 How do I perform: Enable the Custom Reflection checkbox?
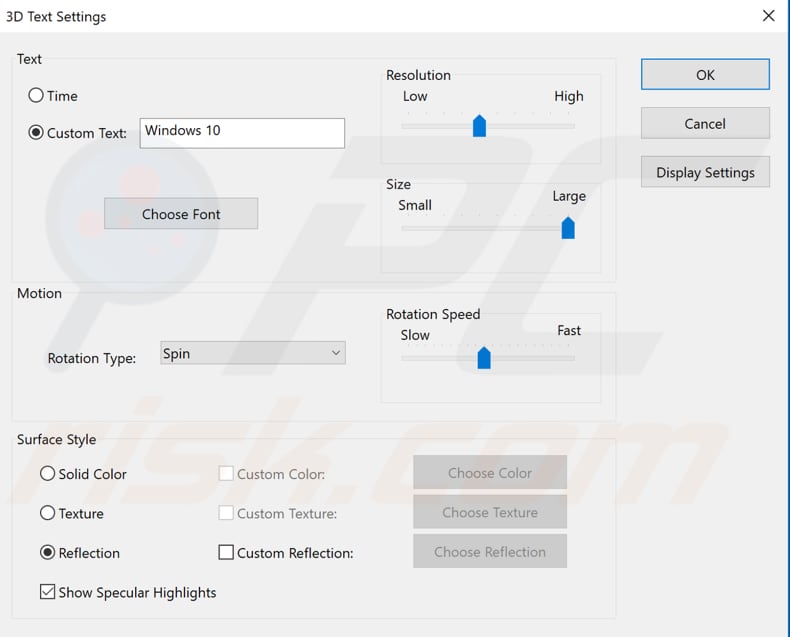point(226,552)
